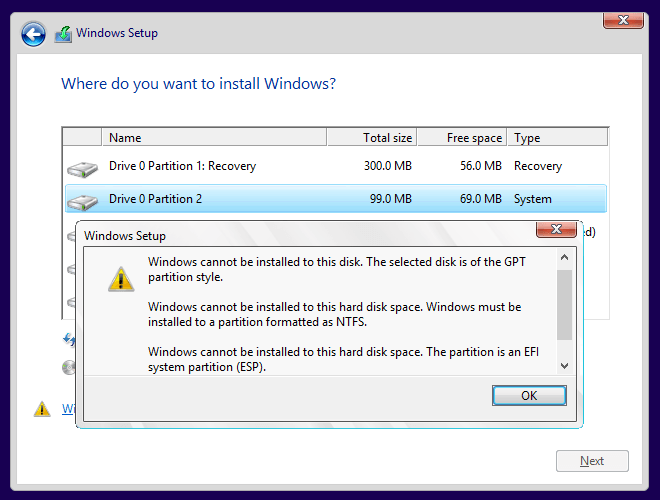Click the Type column header

pos(555,138)
